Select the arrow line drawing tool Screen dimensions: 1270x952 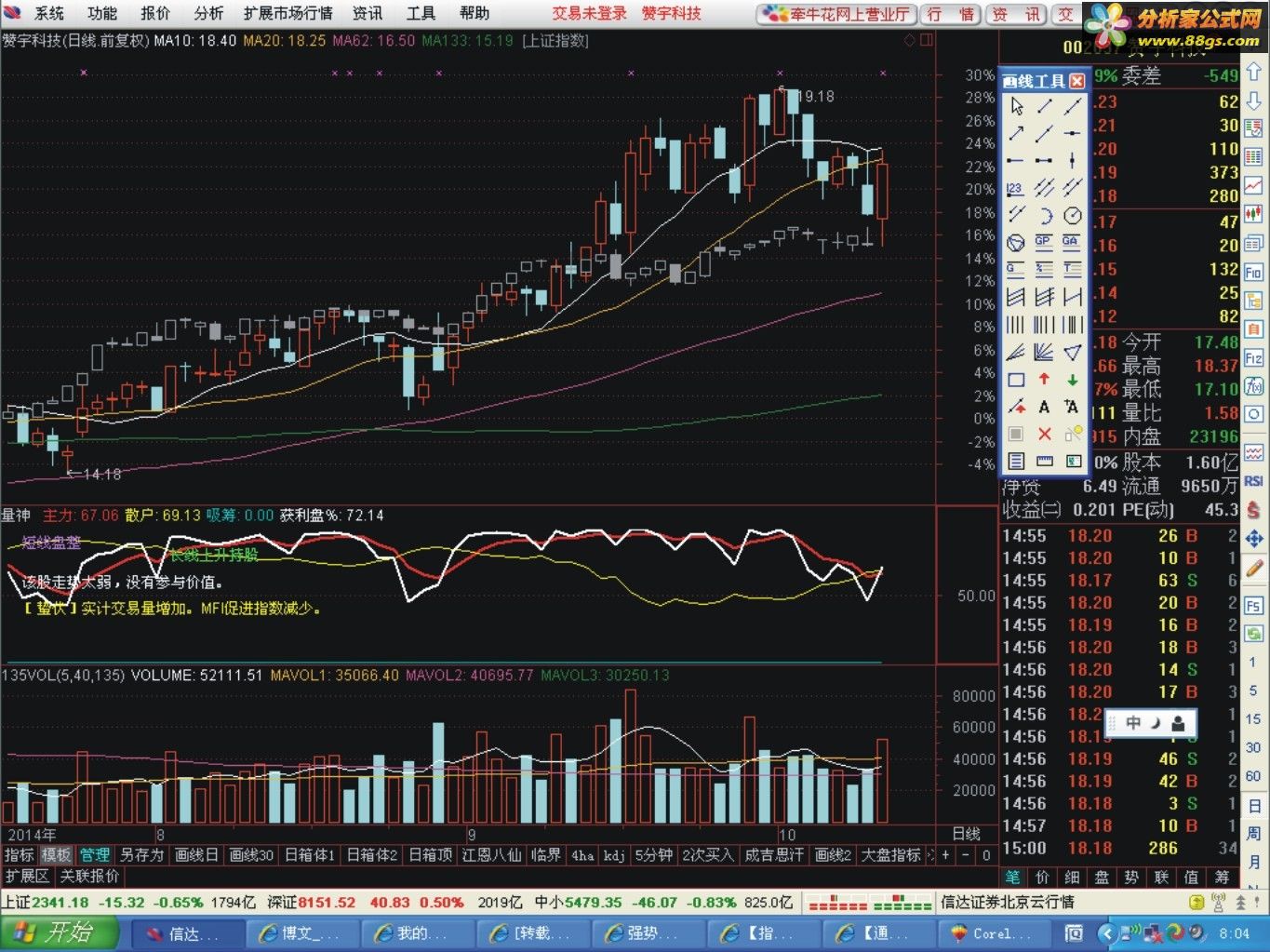(1016, 133)
